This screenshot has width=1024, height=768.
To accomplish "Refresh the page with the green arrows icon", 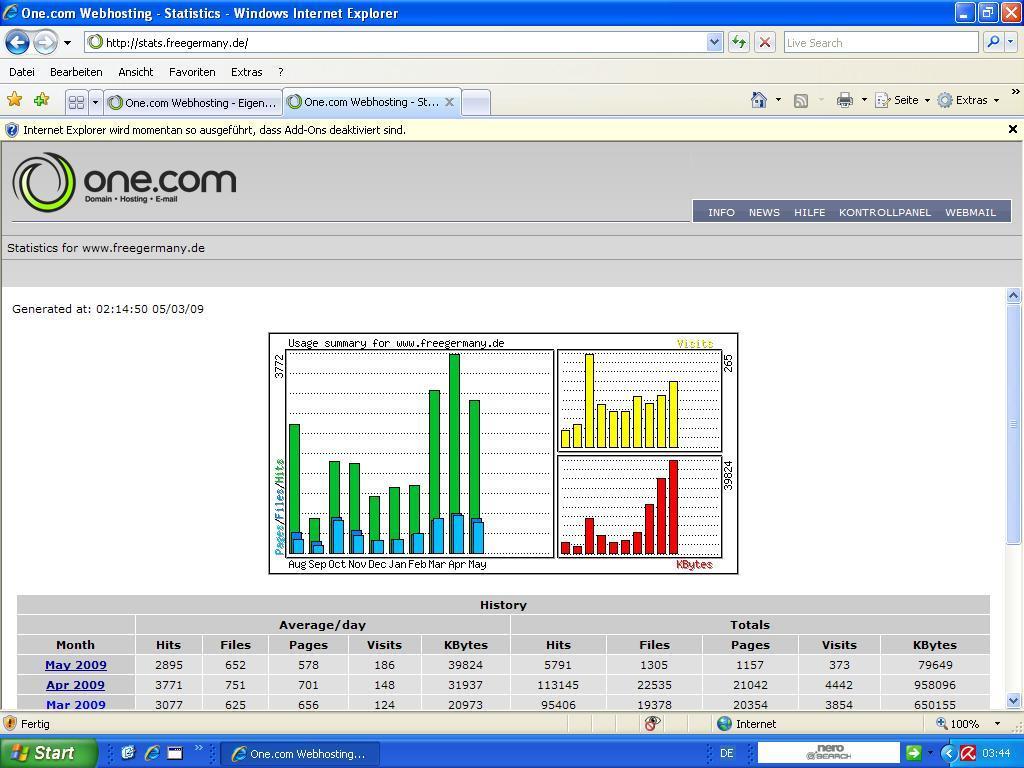I will coord(739,43).
